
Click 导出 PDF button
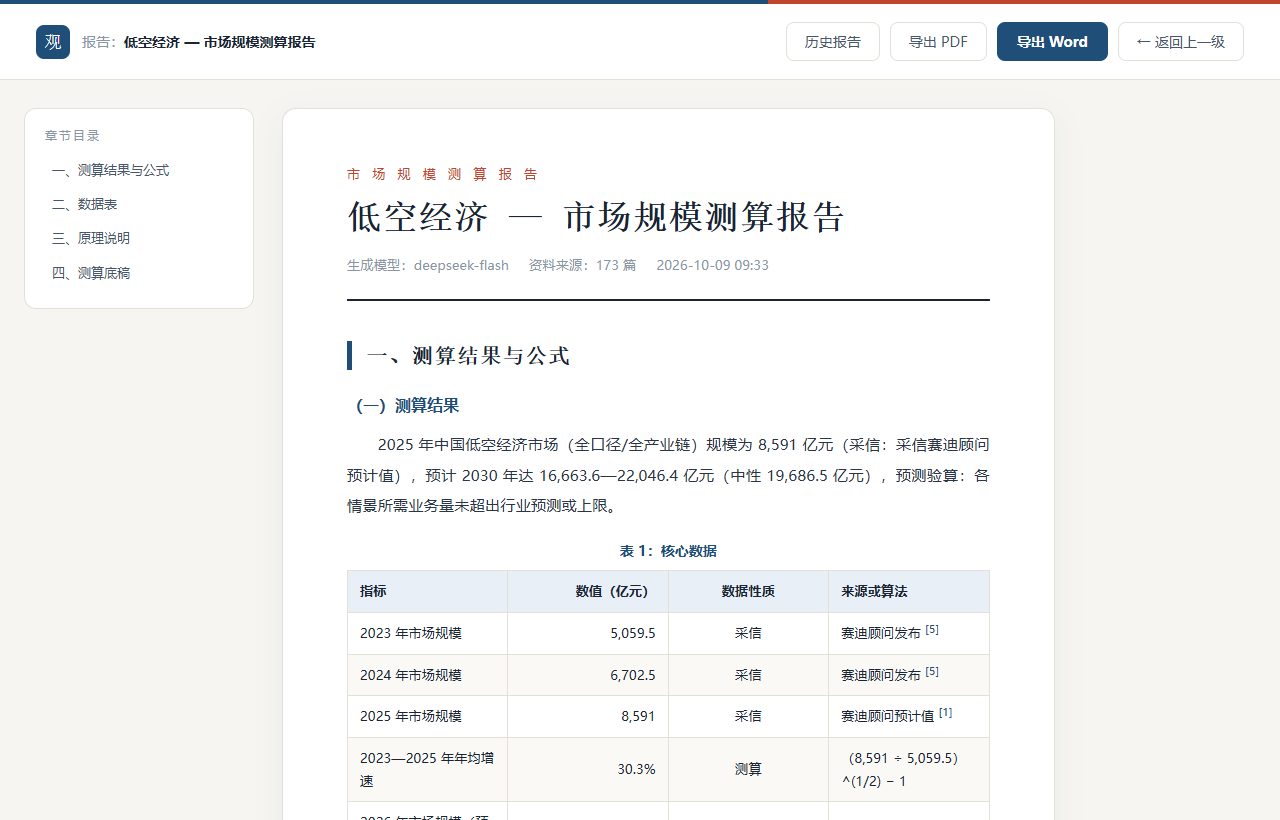pos(938,42)
